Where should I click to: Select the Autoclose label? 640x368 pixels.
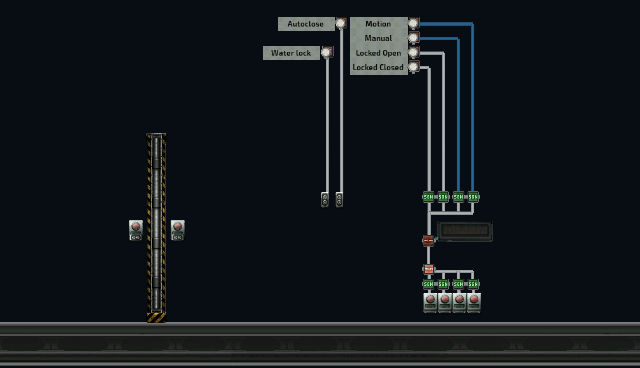(x=306, y=24)
